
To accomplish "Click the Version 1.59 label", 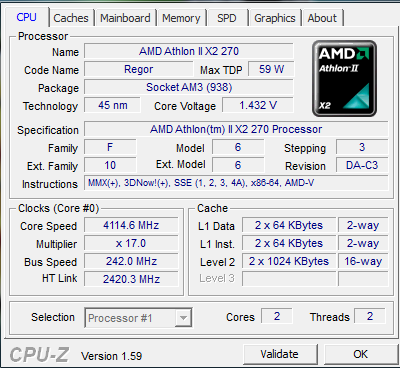I will pyautogui.click(x=112, y=356).
